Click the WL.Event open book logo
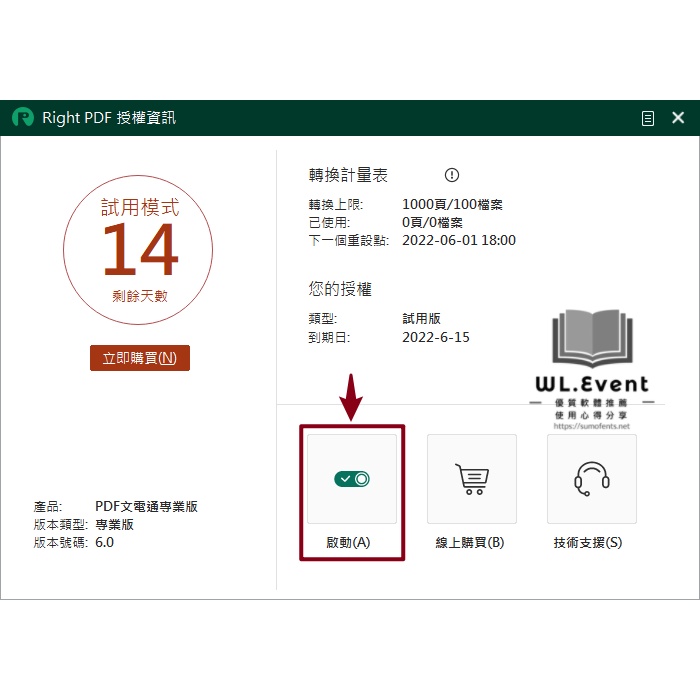The height and width of the screenshot is (700, 700). pyautogui.click(x=592, y=338)
